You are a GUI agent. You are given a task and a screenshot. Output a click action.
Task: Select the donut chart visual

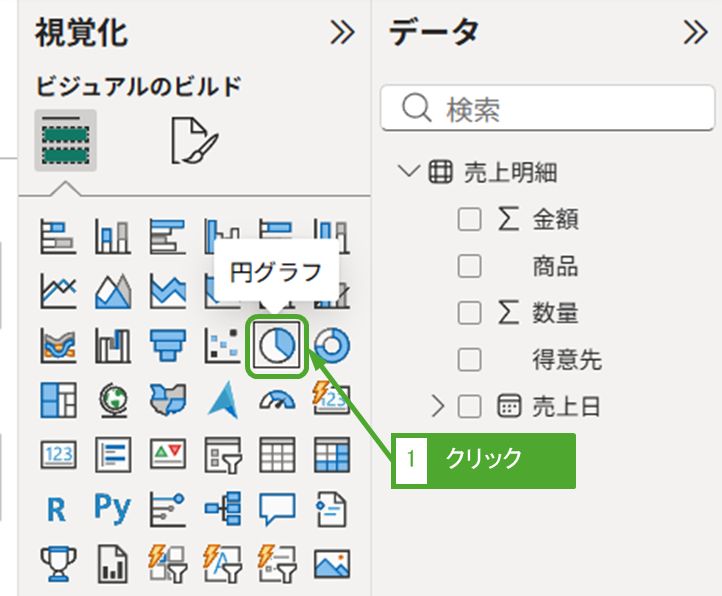coord(332,346)
